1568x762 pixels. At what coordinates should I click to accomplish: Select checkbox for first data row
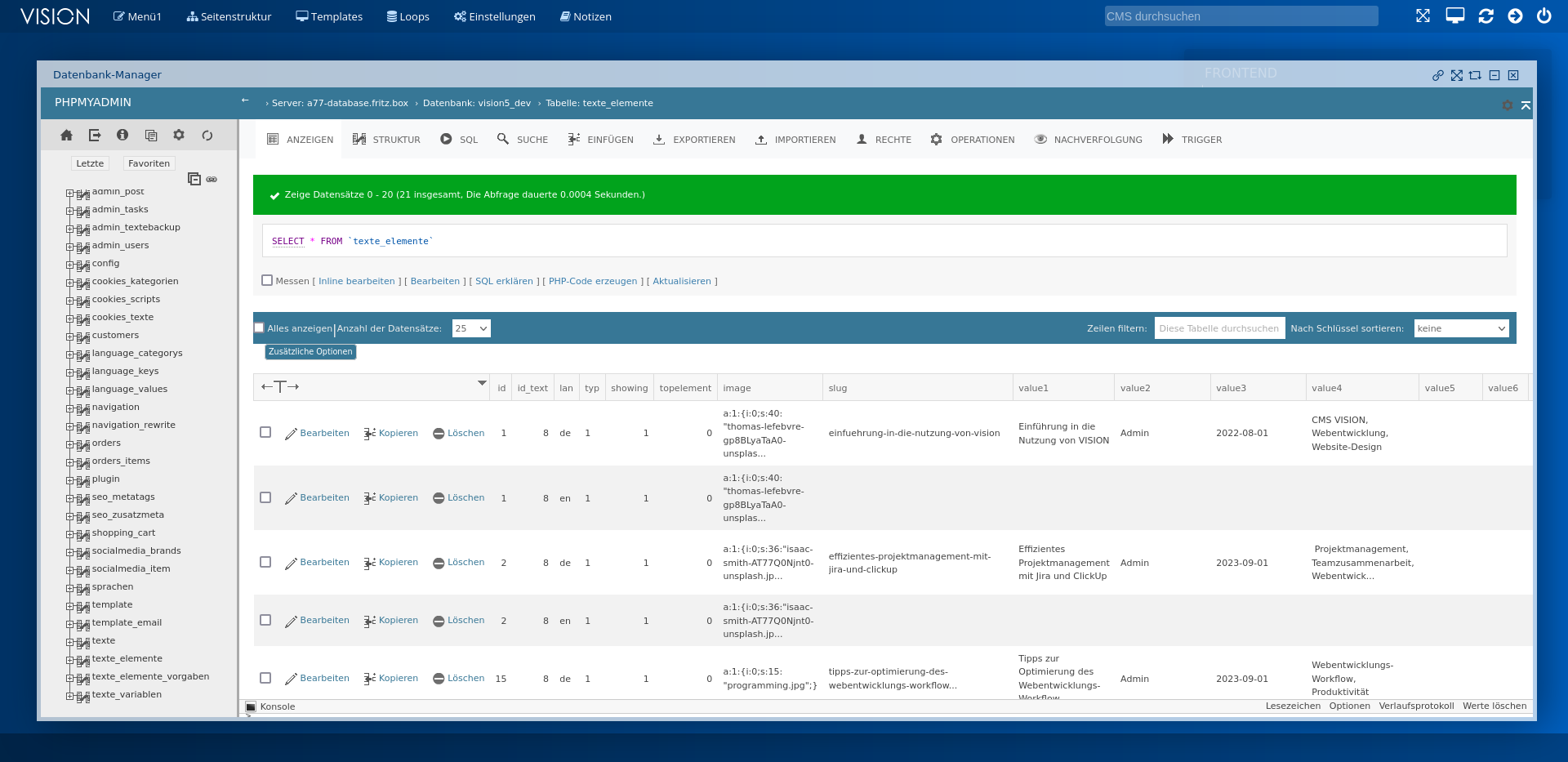coord(265,432)
